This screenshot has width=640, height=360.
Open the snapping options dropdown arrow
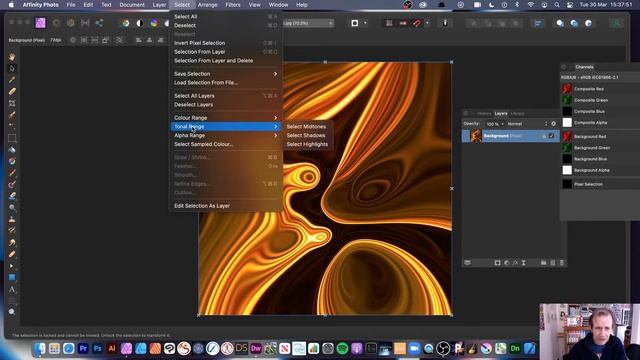pyautogui.click(x=427, y=23)
